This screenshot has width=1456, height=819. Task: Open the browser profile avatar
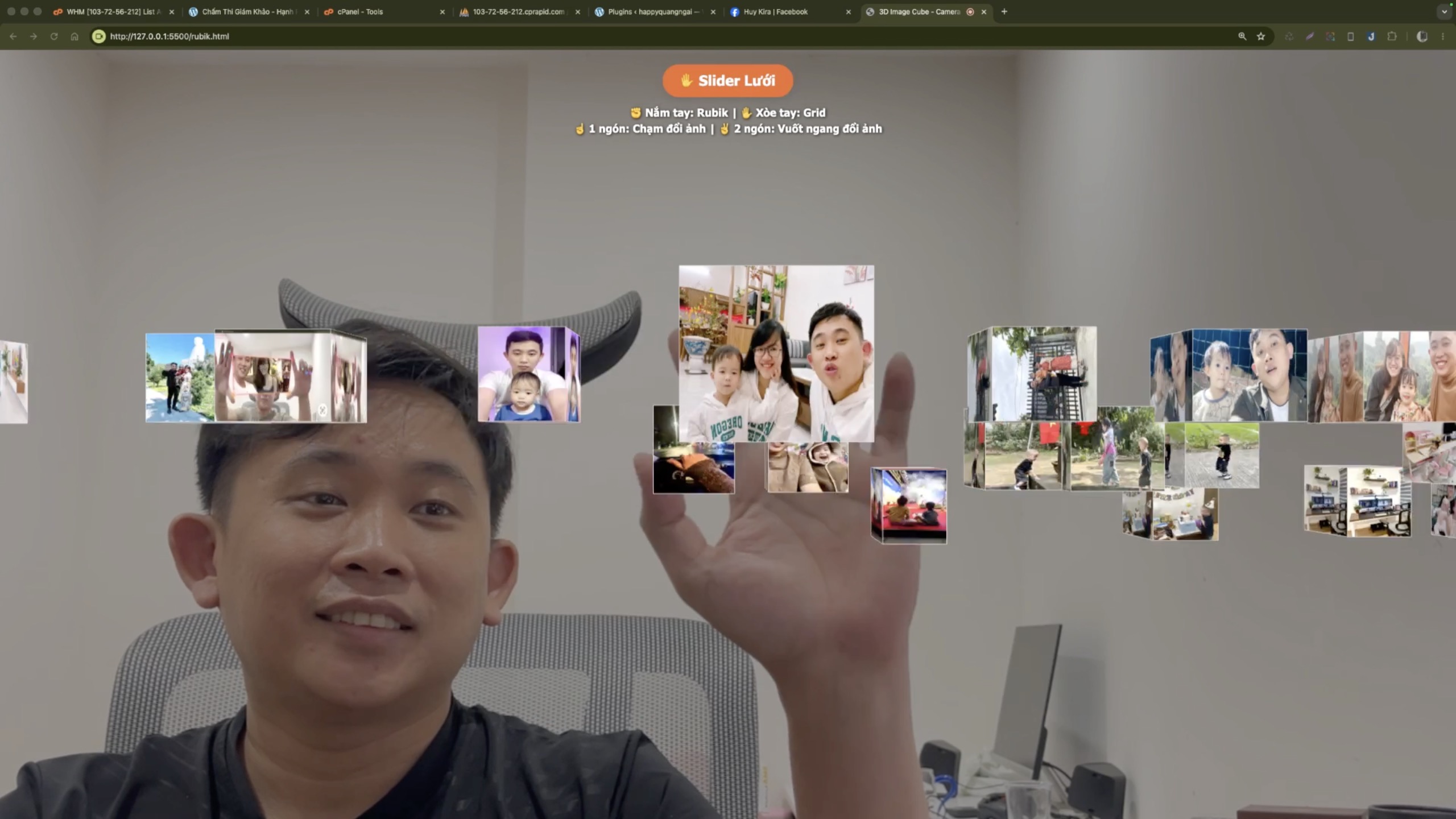tap(1422, 36)
